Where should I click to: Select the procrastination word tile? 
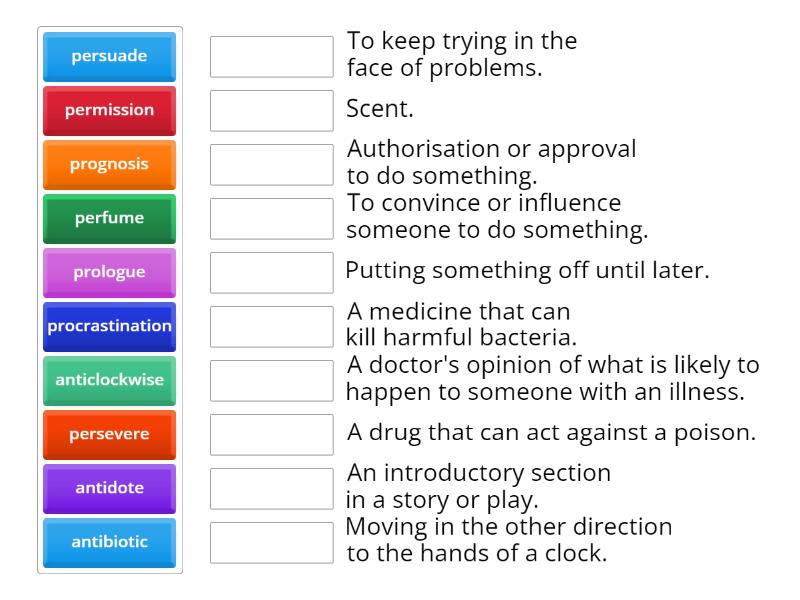point(108,326)
